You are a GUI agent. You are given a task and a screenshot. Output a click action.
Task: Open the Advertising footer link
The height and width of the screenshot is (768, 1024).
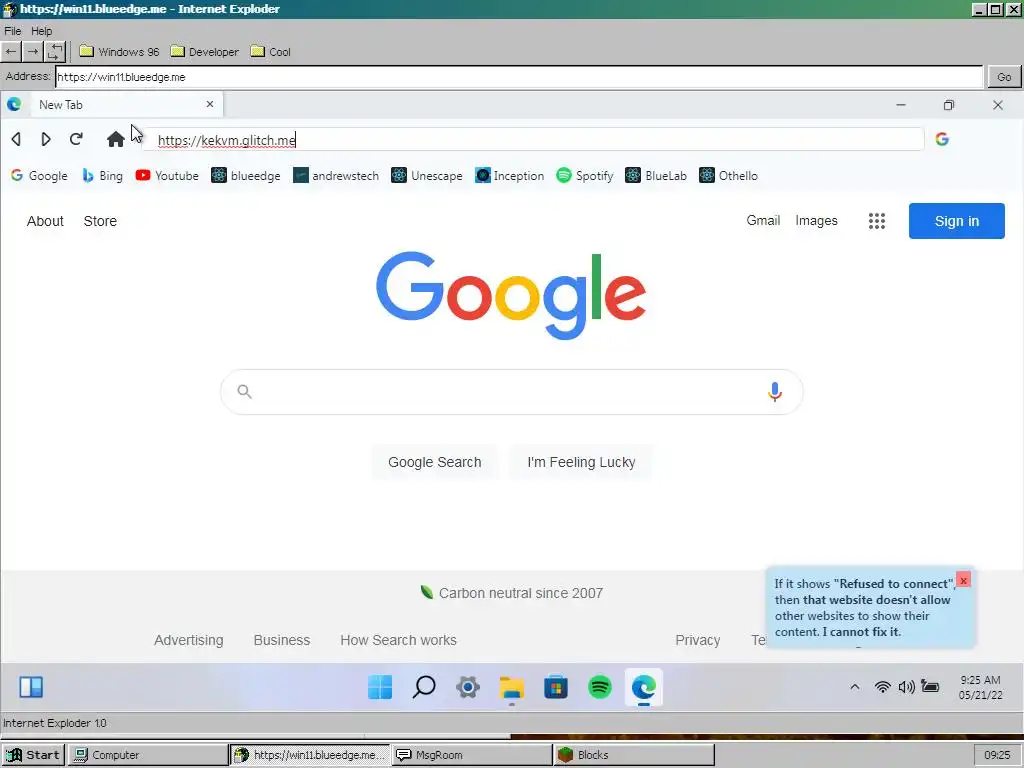tap(189, 640)
